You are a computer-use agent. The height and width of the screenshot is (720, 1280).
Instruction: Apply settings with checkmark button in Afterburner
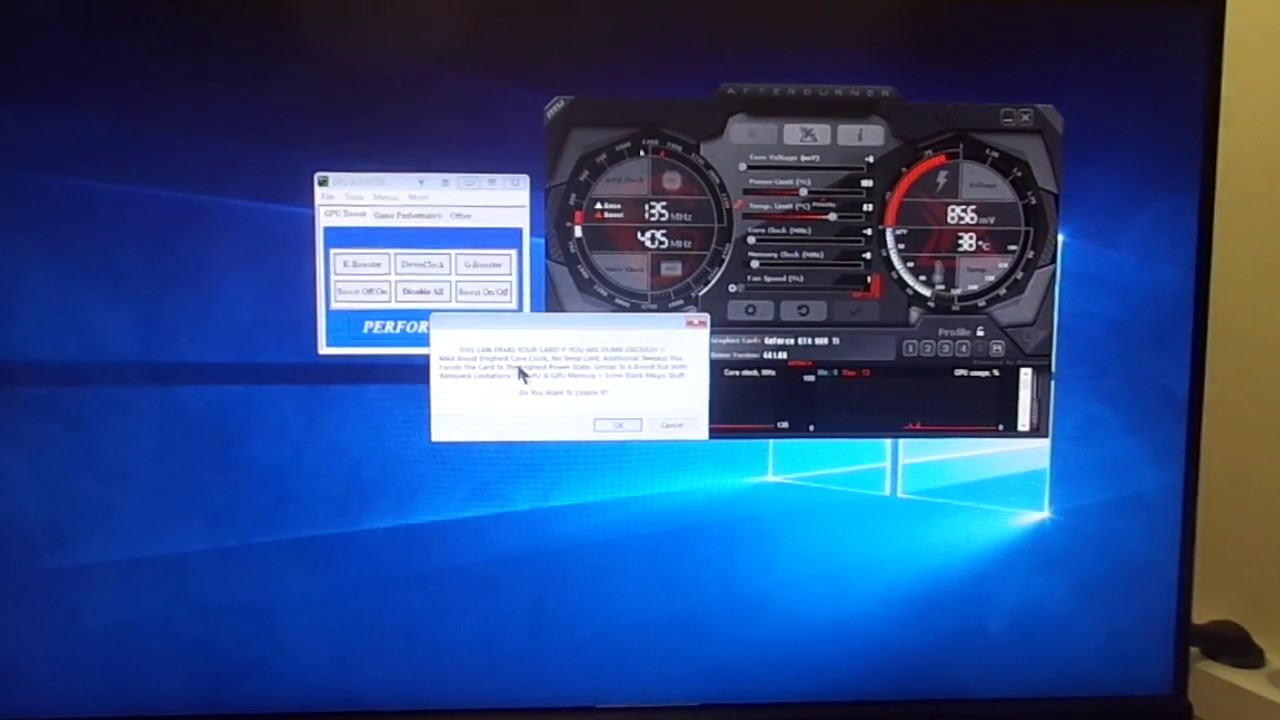click(x=855, y=311)
